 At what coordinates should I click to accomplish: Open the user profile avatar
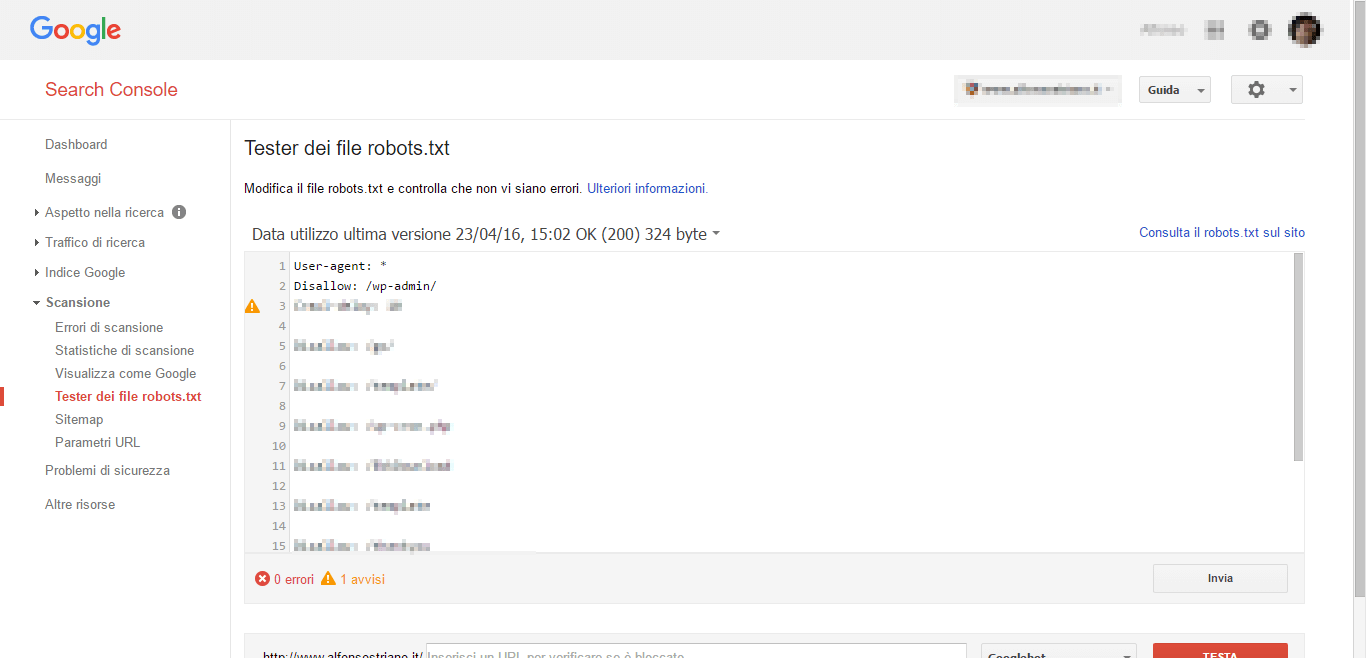[1305, 30]
